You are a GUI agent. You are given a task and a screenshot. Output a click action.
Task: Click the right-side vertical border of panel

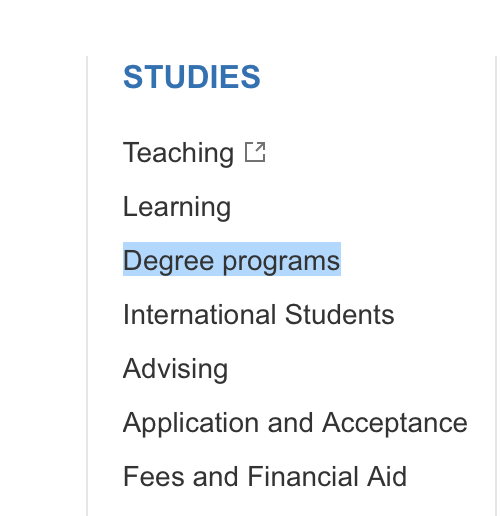tap(496, 286)
